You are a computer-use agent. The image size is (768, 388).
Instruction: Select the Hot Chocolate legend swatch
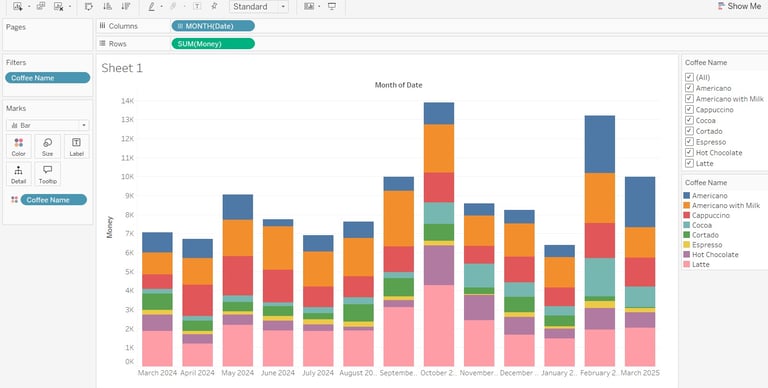point(687,255)
